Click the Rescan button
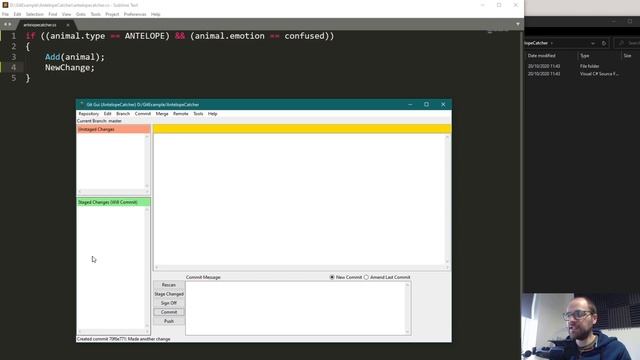Screen dimensions: 640x360 (169, 285)
